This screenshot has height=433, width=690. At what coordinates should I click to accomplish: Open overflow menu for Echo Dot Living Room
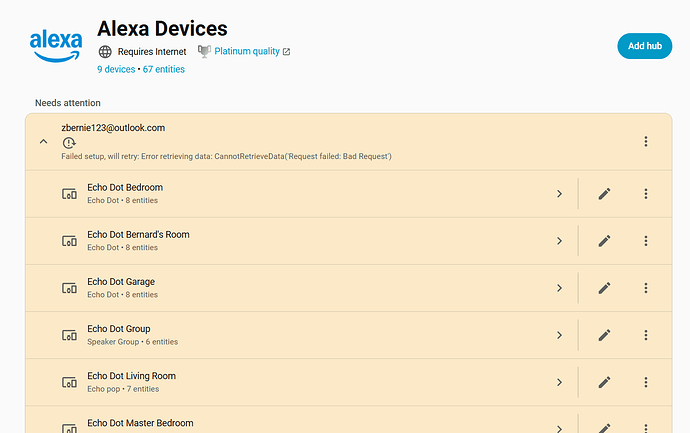pyautogui.click(x=646, y=382)
